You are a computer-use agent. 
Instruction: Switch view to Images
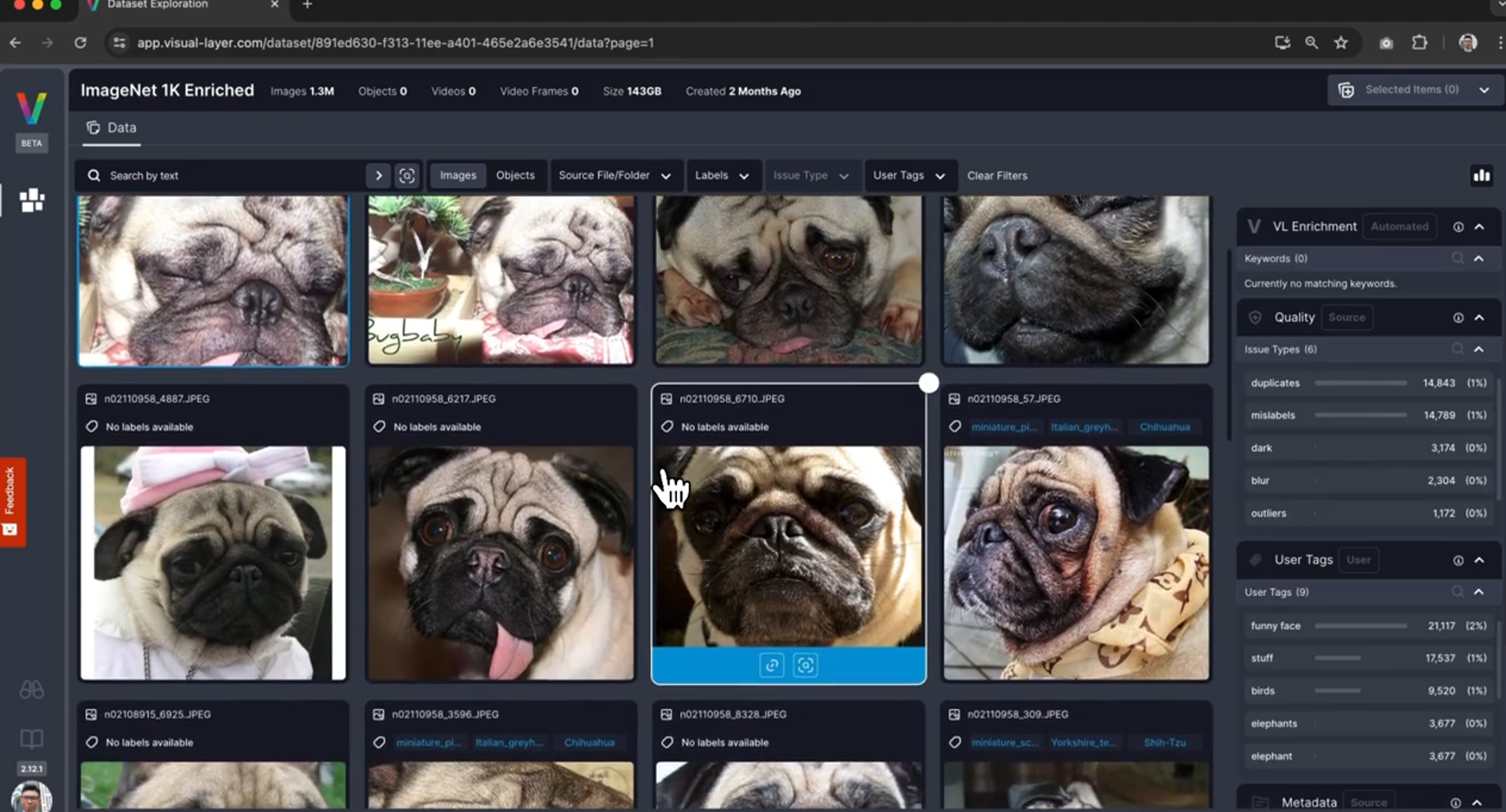[x=458, y=176]
